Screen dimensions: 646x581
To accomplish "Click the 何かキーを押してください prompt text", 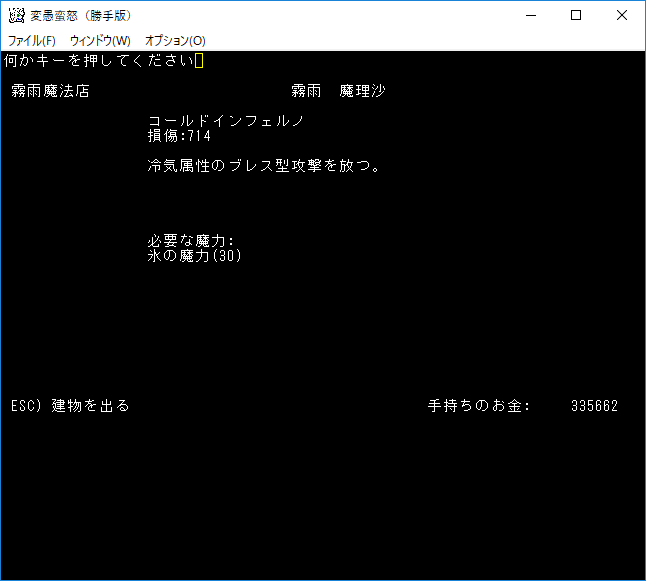I will (98, 61).
